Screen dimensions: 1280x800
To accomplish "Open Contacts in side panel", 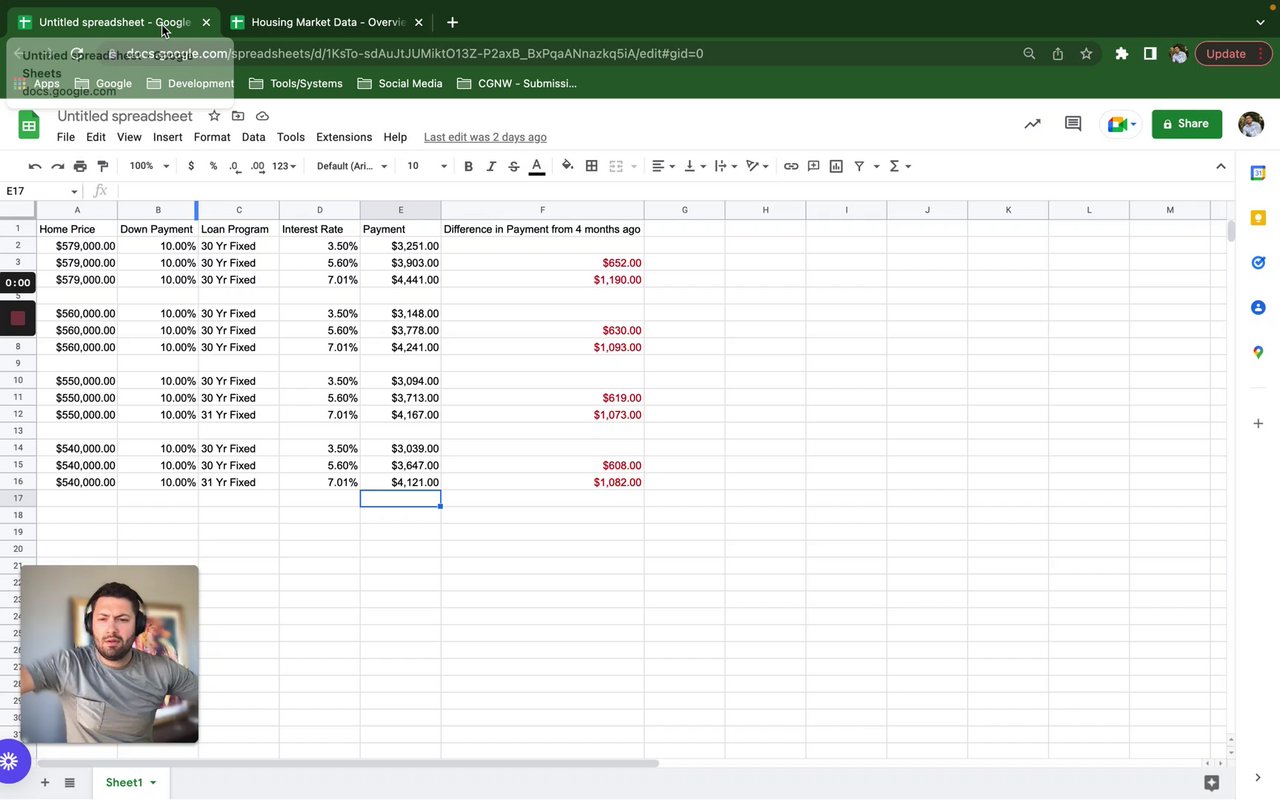I will click(1258, 308).
